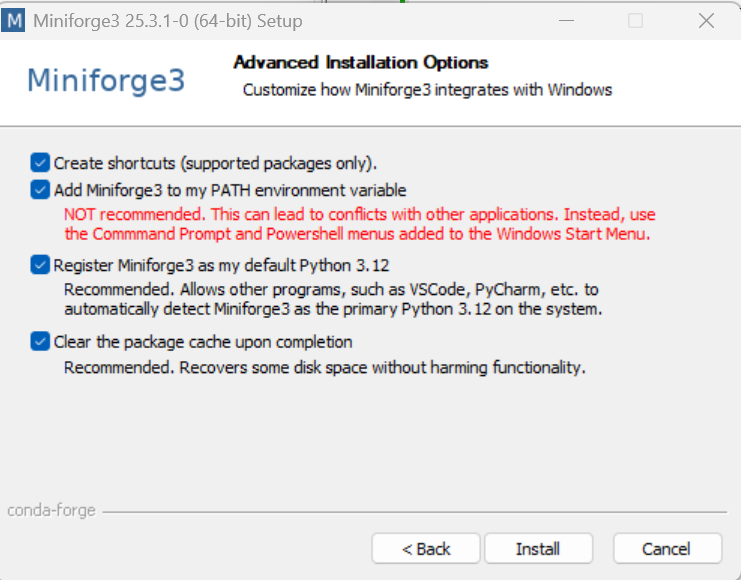This screenshot has height=580, width=741.
Task: Click the 'Recovers some disk space' description
Action: pos(324,367)
